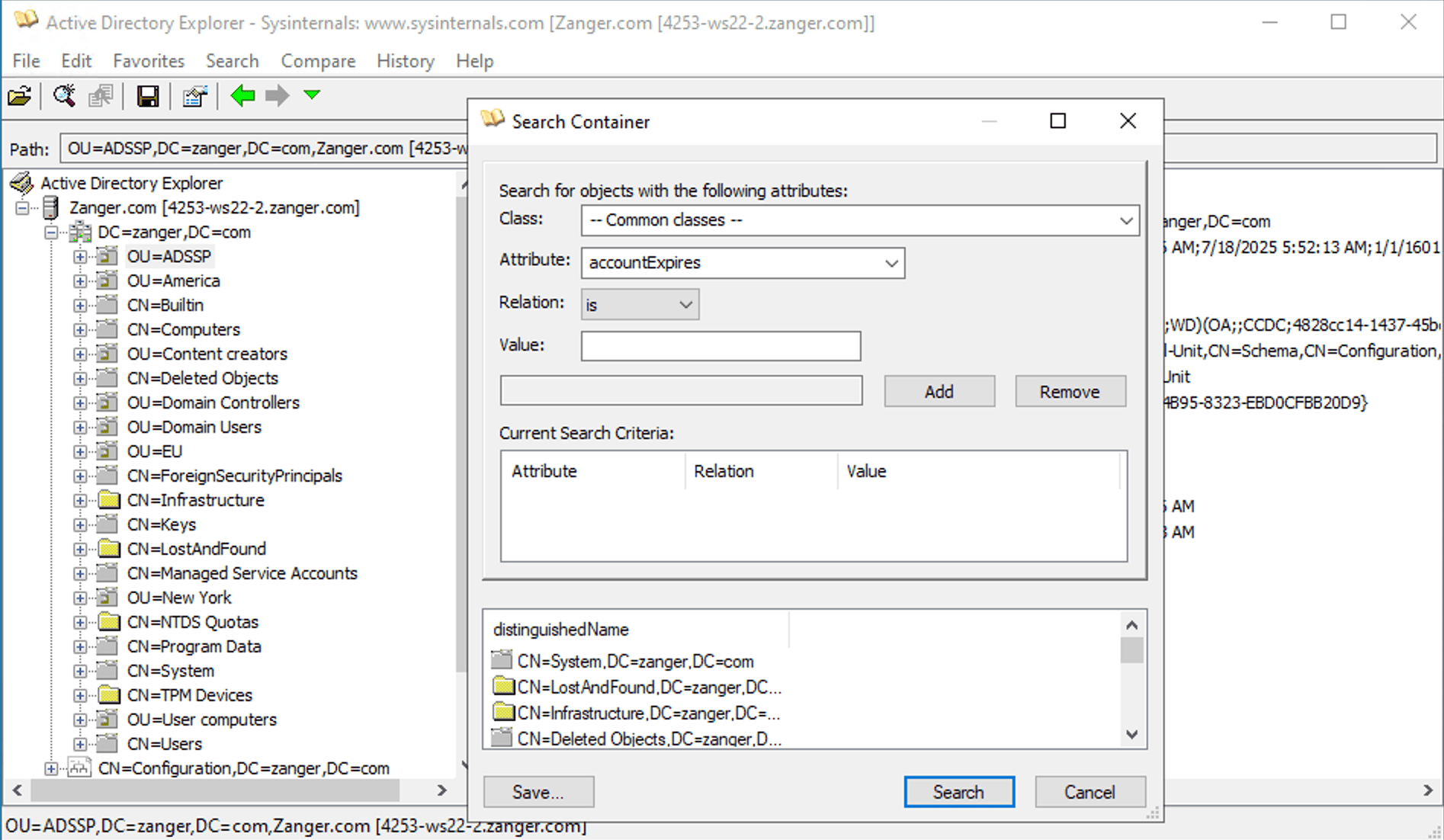Screen dimensions: 1444x840
Task: Open the history navigation dropdown triangle
Action: pos(311,95)
